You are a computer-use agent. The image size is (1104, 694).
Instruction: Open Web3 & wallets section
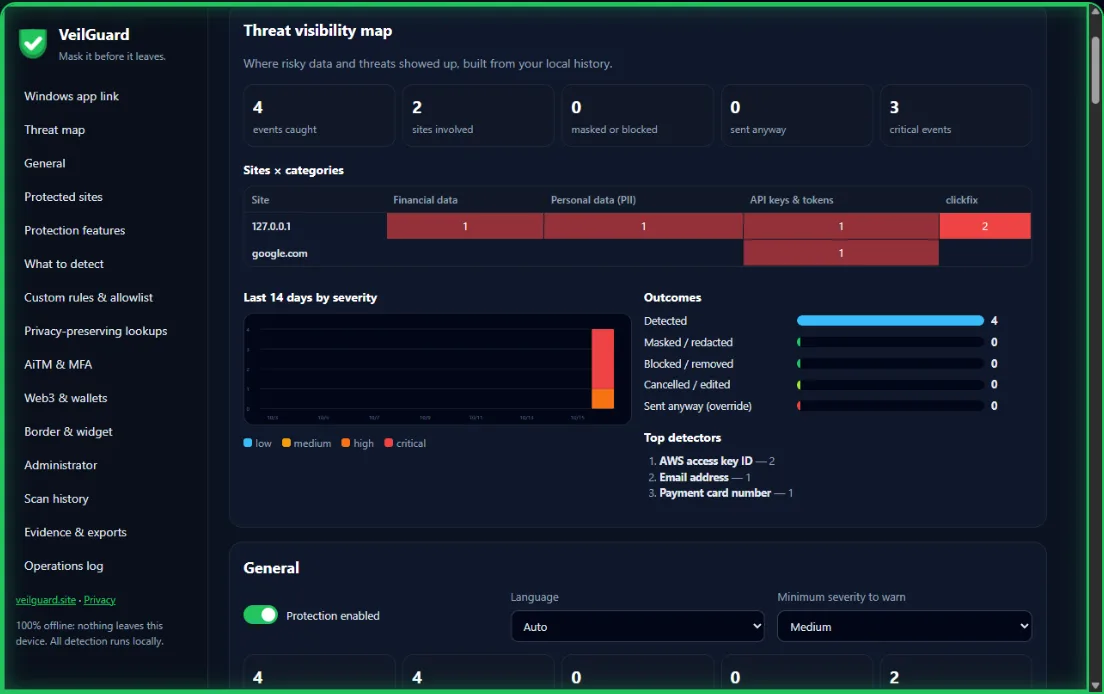tap(65, 398)
